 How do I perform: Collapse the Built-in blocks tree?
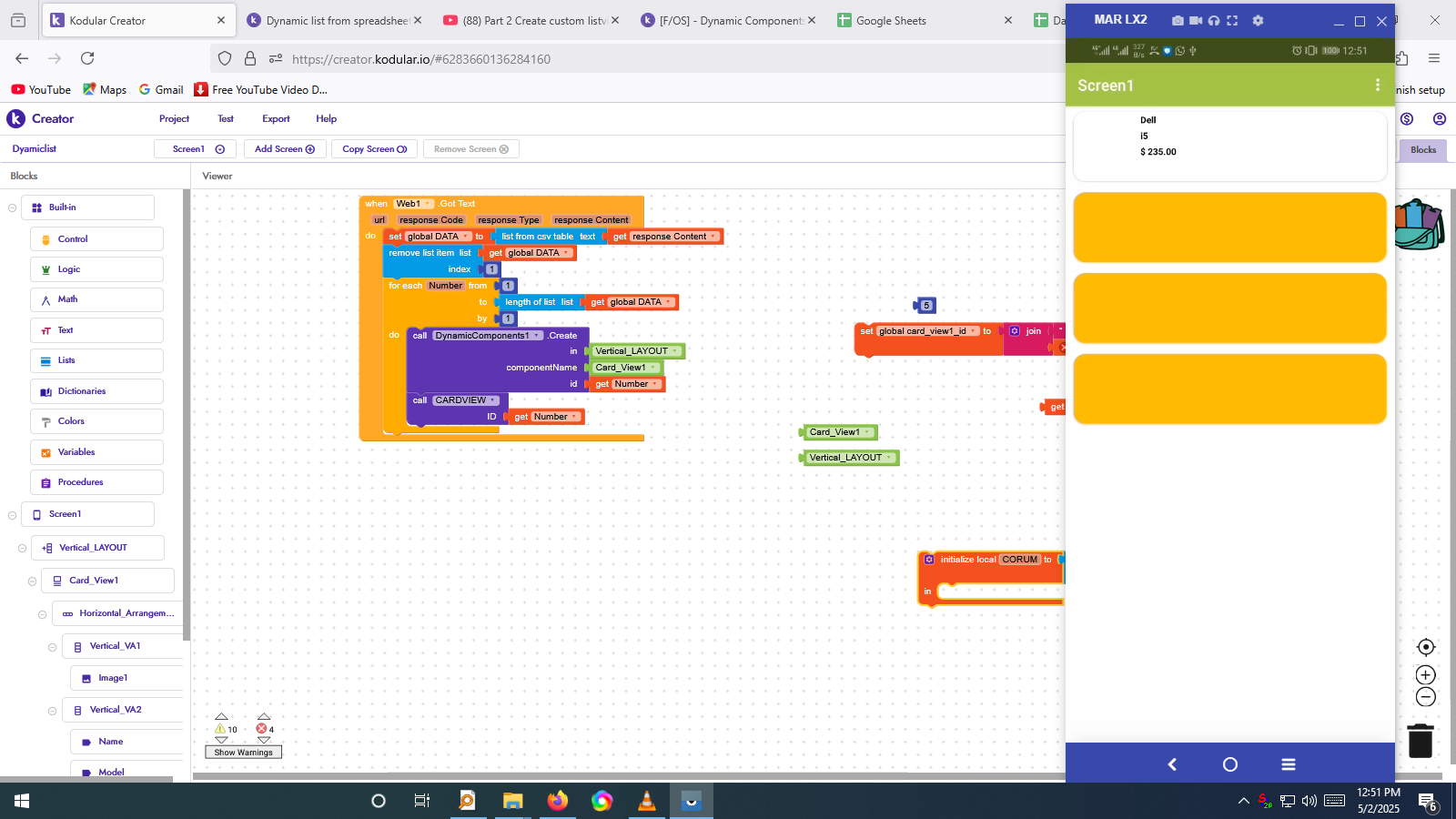tap(12, 208)
